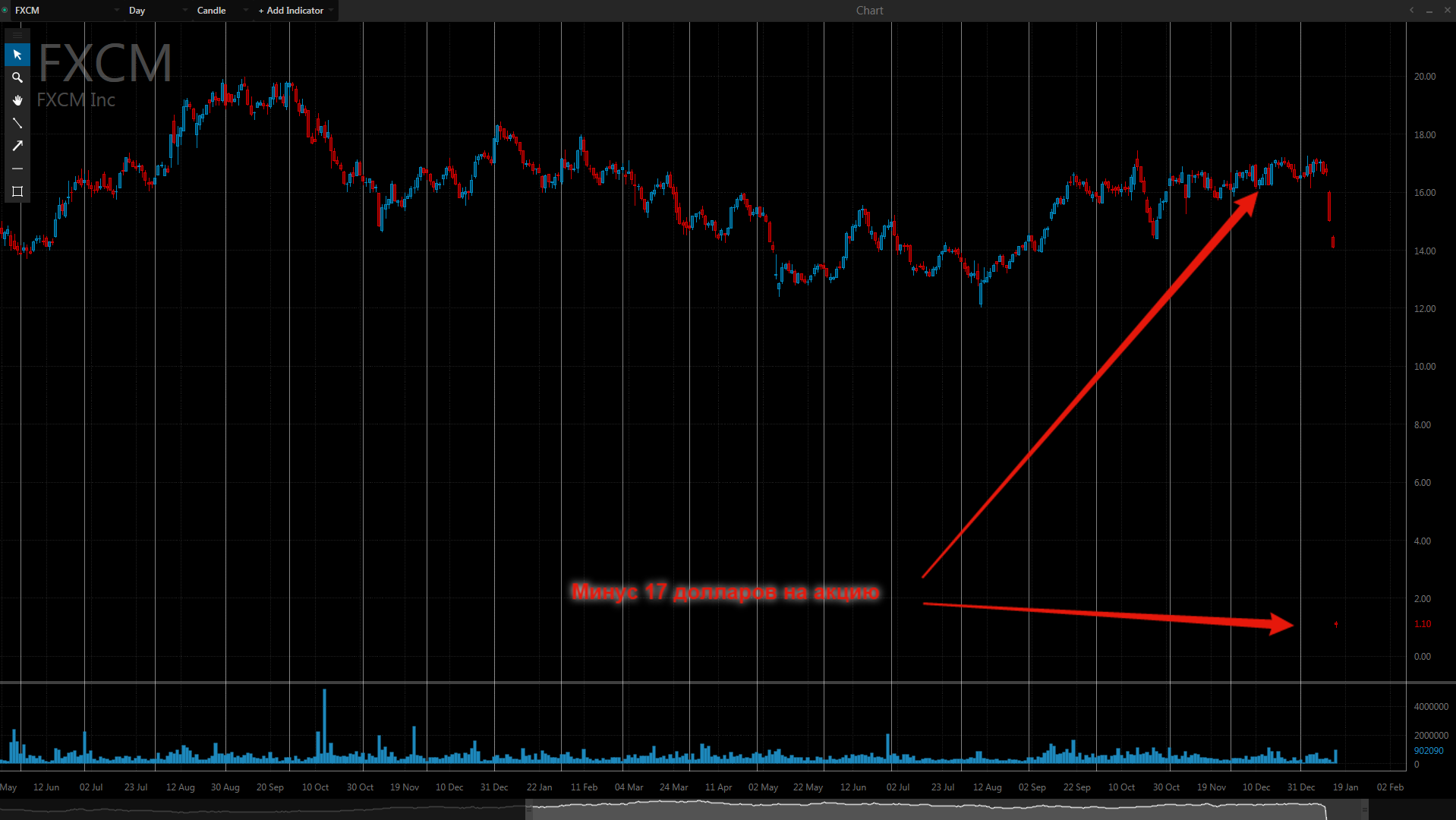Click the 20.00 price axis label

[x=1425, y=77]
